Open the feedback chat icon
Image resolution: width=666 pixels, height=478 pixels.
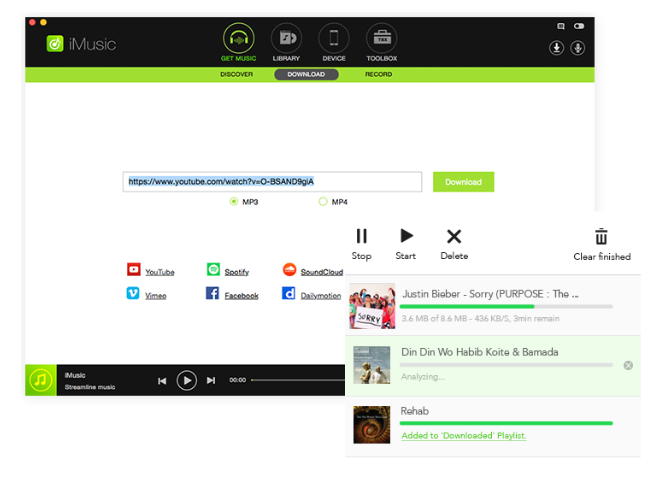tap(561, 26)
